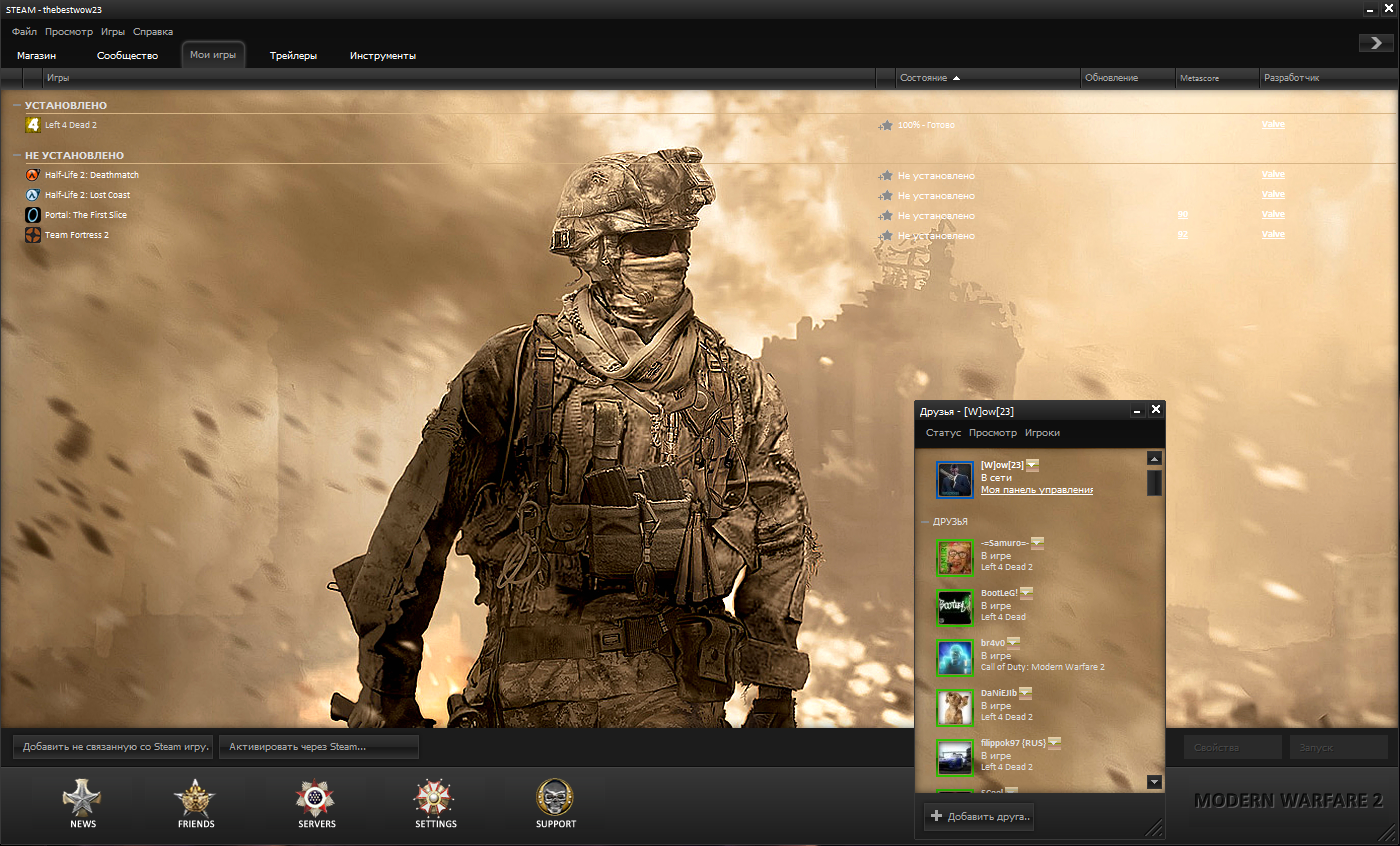1400x846 pixels.
Task: Click br4v0 friend avatar
Action: click(x=954, y=657)
